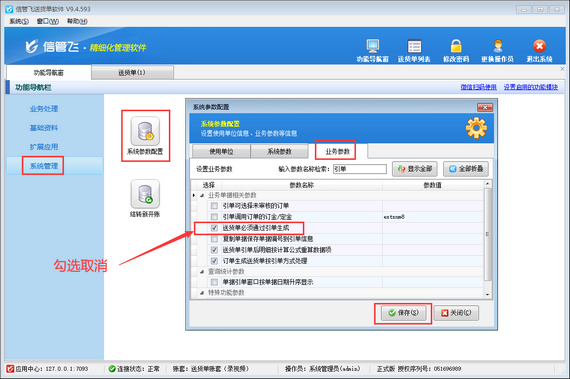
Task: Click the red 退出系统 icon
Action: click(539, 46)
